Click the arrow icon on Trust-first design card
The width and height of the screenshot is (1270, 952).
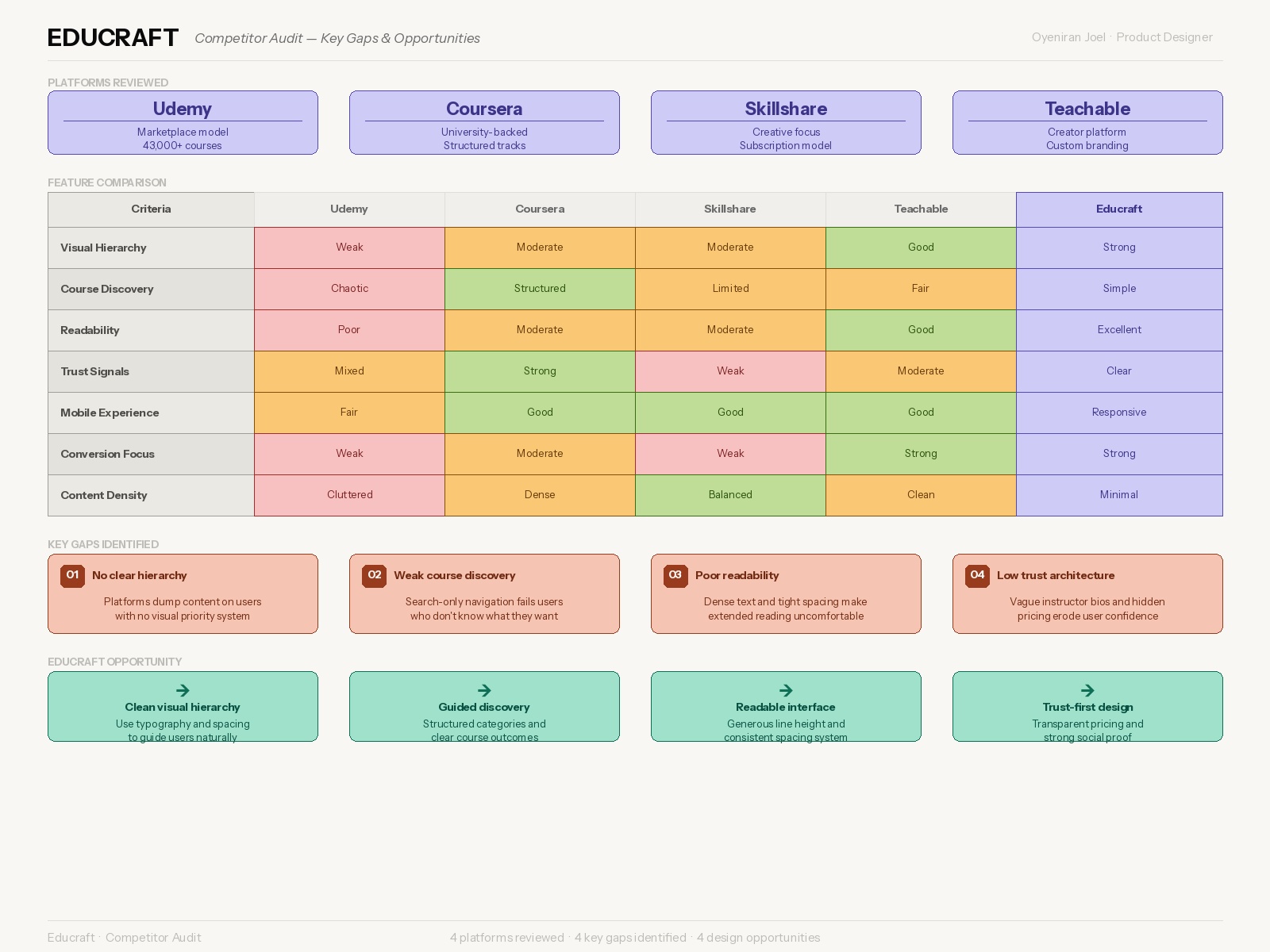point(1087,690)
